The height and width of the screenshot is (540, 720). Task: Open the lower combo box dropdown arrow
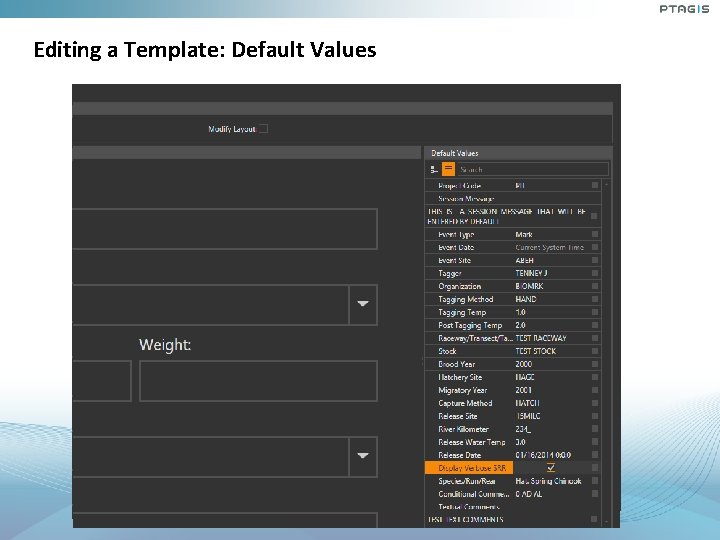click(x=363, y=456)
